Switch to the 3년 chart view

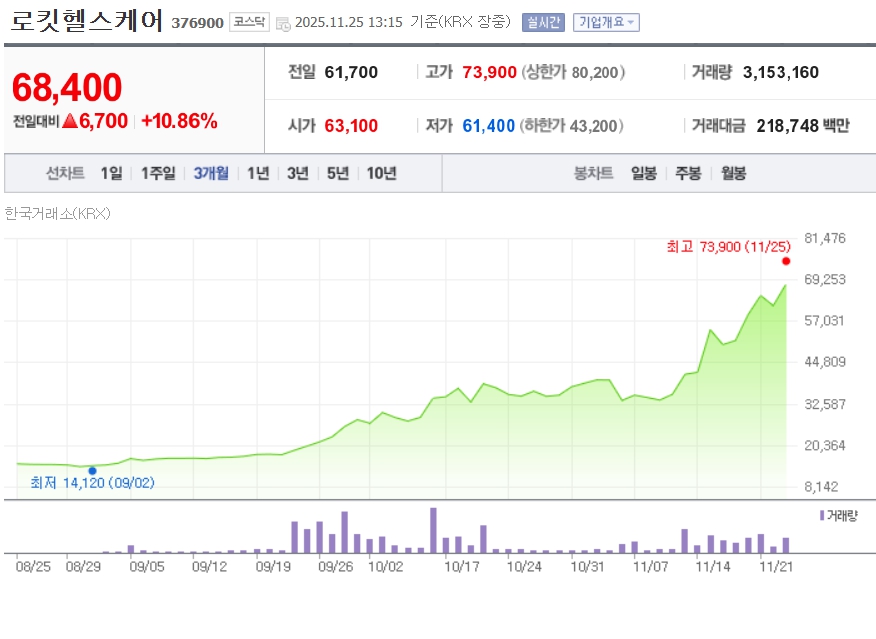pos(297,173)
